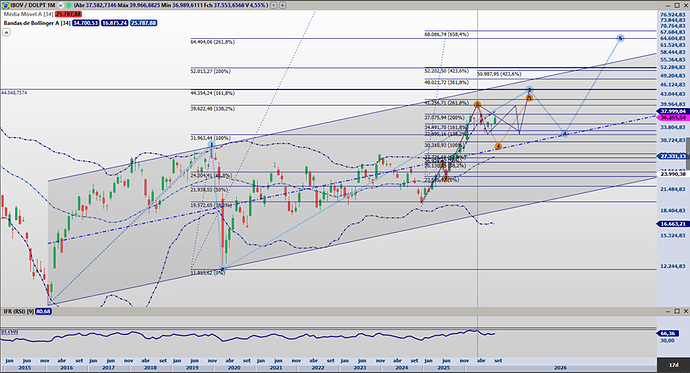Click the 2015 year label on the time axis

pyautogui.click(x=25, y=367)
